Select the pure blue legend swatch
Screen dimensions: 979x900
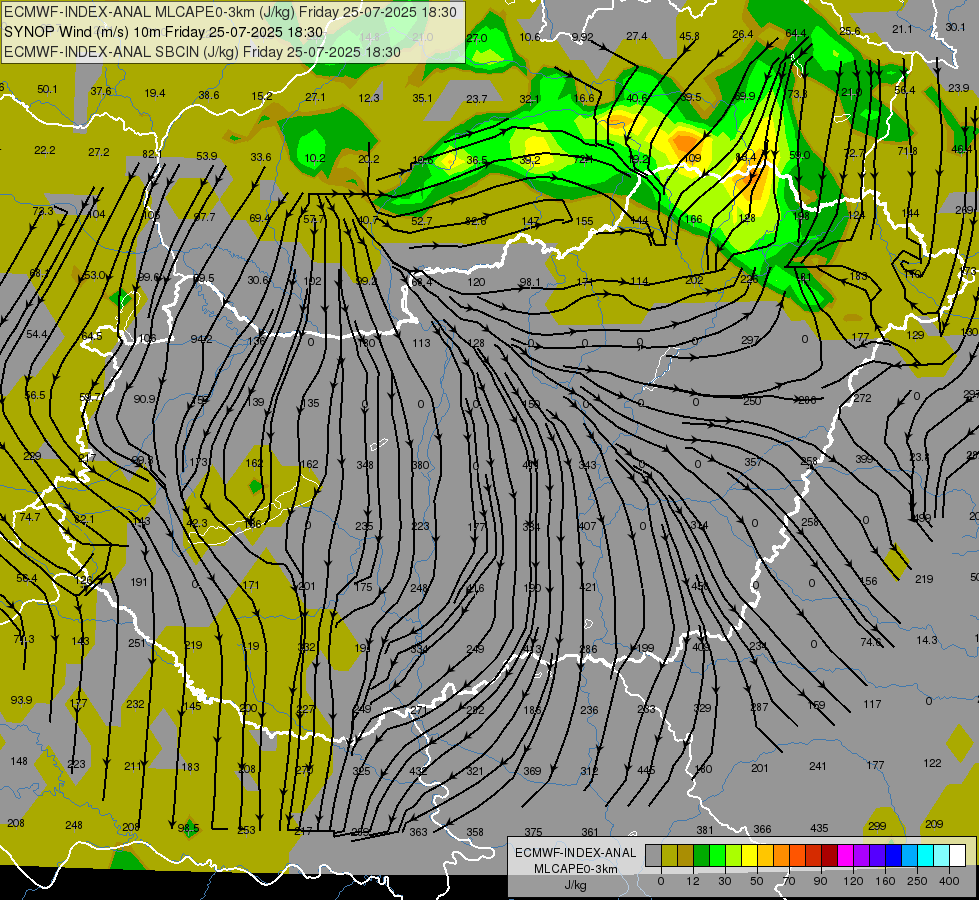894,855
